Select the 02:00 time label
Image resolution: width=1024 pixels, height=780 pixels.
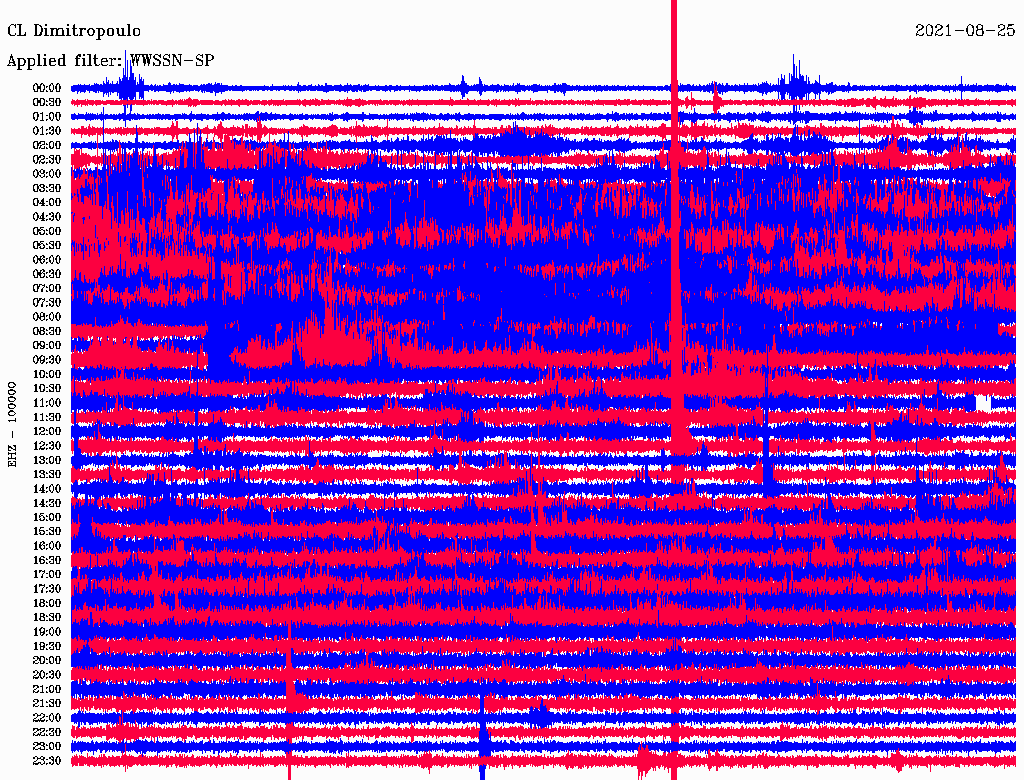point(47,145)
